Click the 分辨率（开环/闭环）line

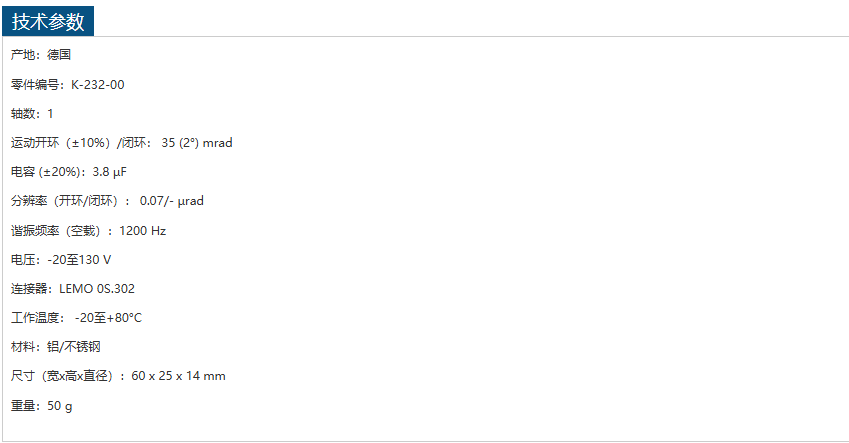[x=107, y=201]
